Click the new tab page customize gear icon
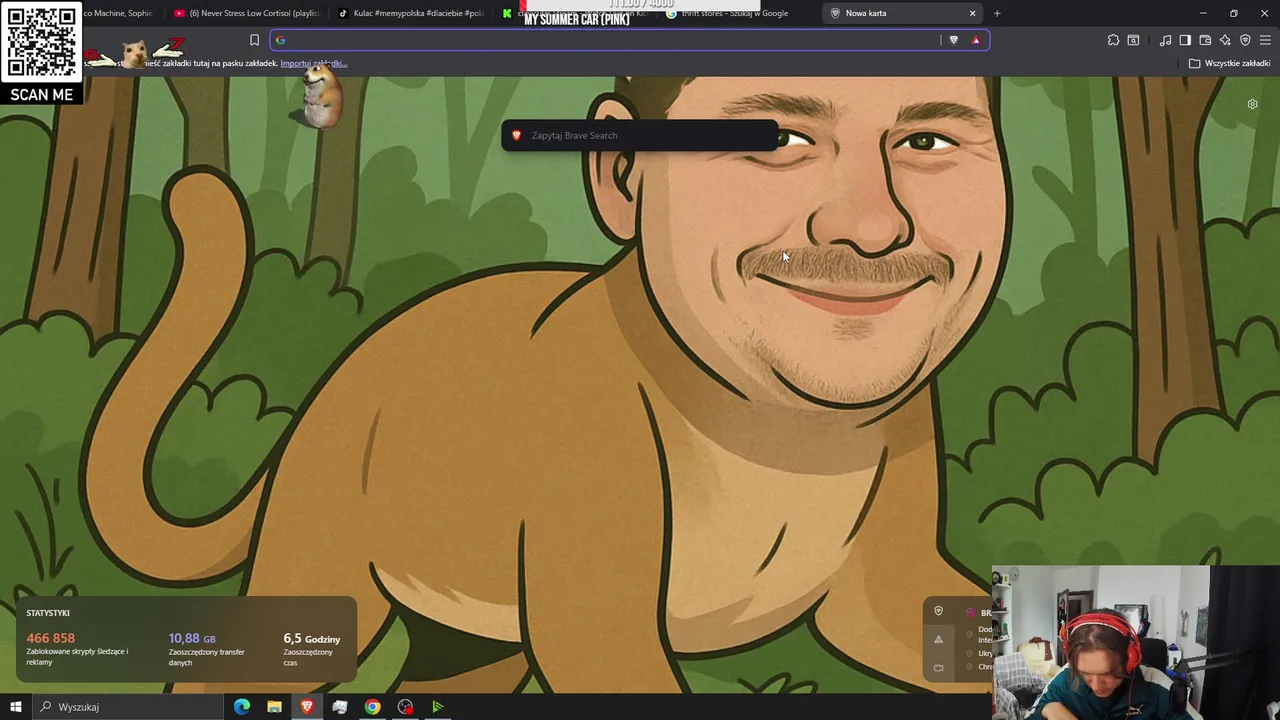Viewport: 1280px width, 720px height. click(1252, 104)
